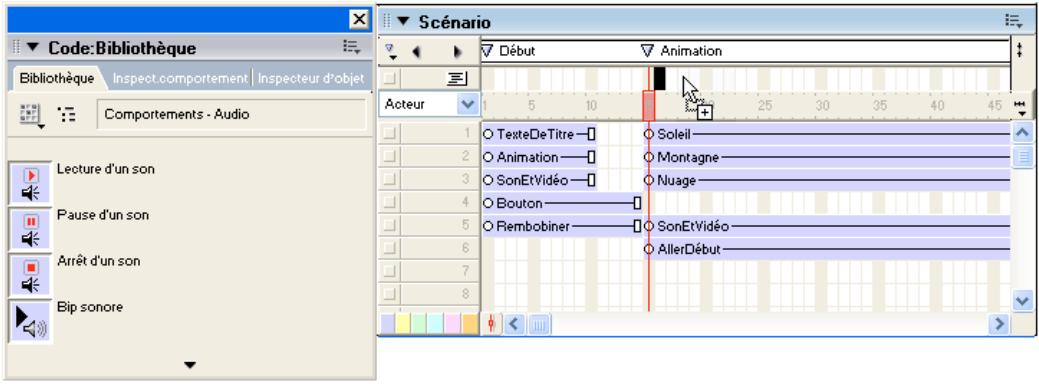The height and width of the screenshot is (384, 1039).
Task: Click Lecture d'un son label
Action: pos(106,169)
